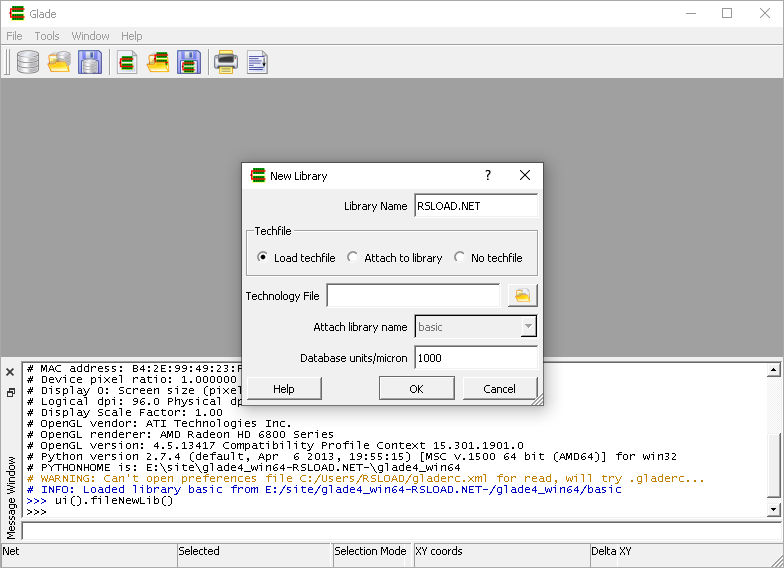The width and height of the screenshot is (784, 568).
Task: Click the Database units/micron field
Action: pos(475,358)
